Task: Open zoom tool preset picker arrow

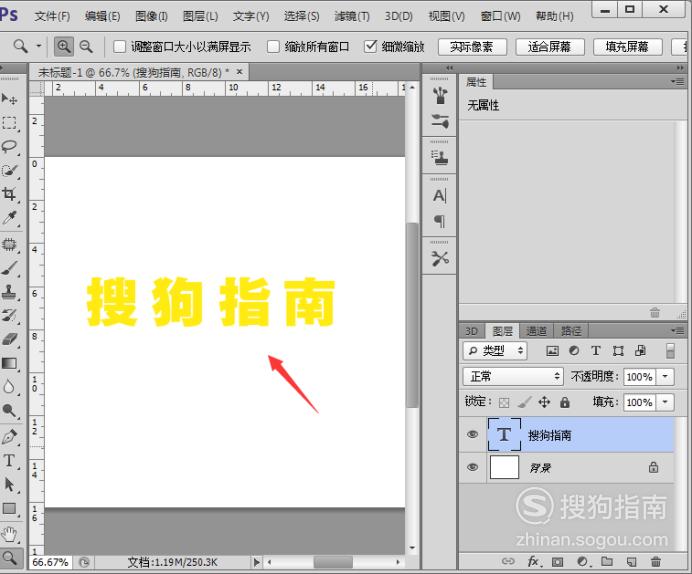Action: 39,46
